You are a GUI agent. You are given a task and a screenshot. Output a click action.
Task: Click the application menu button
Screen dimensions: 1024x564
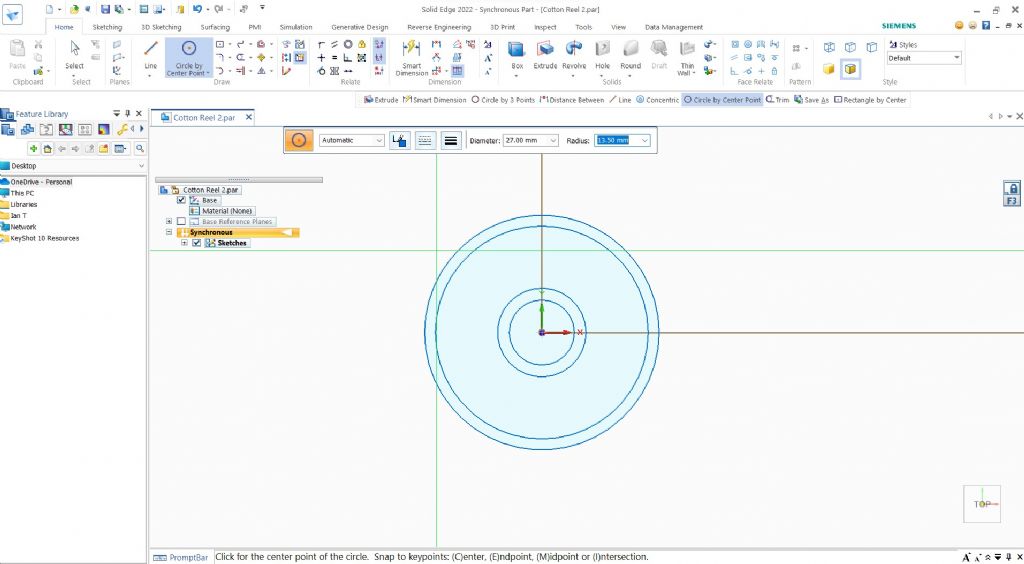tap(12, 14)
